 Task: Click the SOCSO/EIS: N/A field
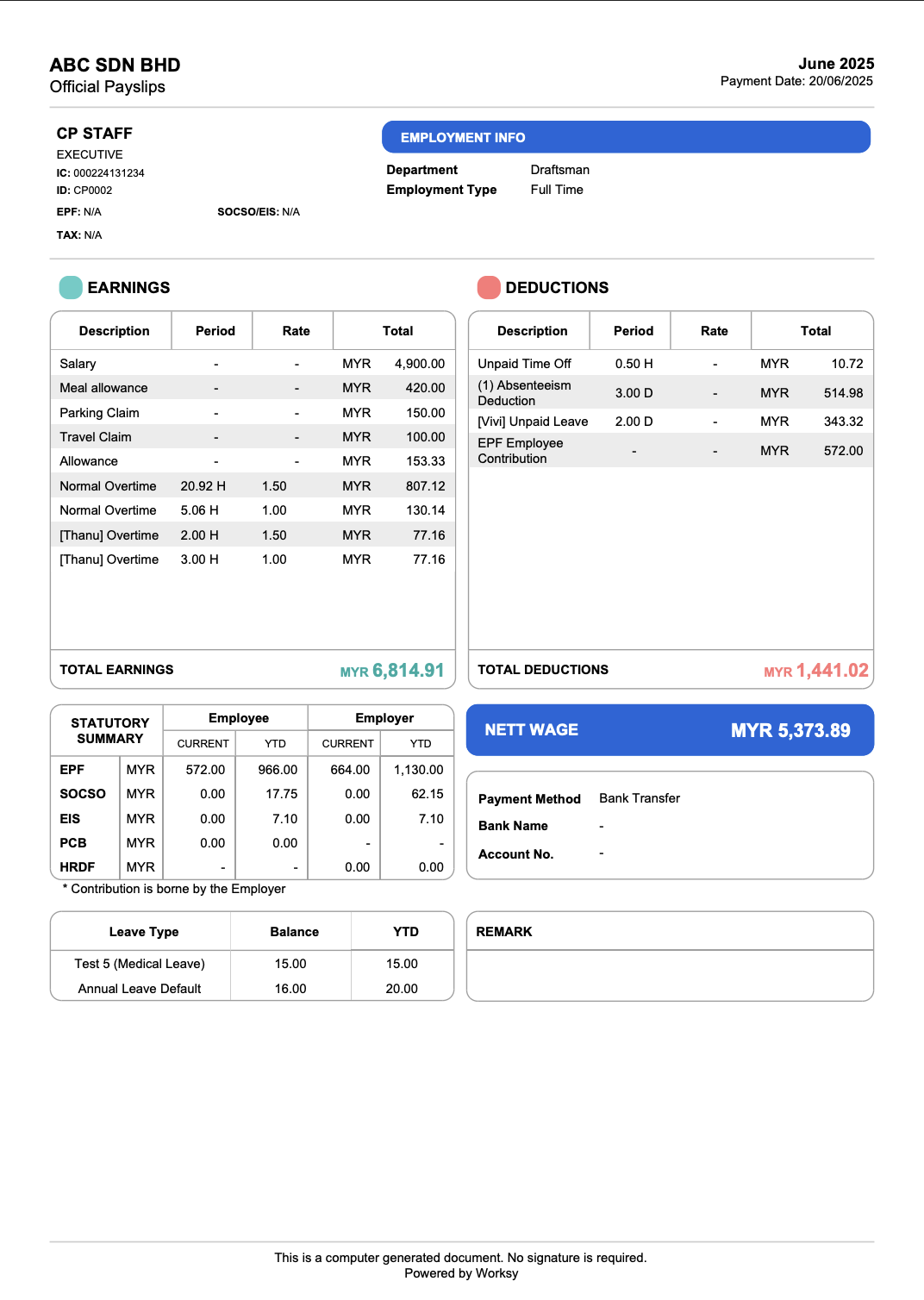tap(259, 212)
